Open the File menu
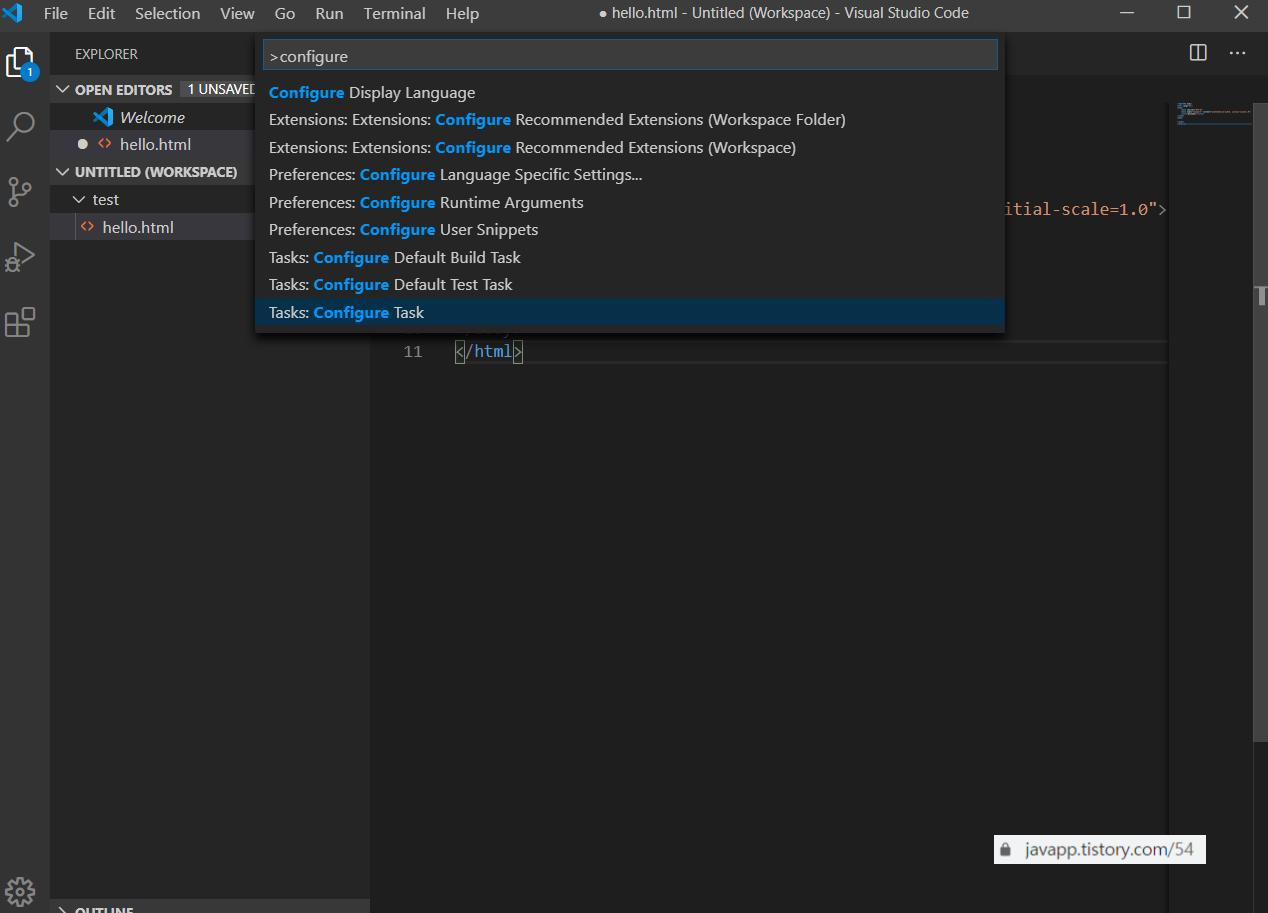 (56, 13)
